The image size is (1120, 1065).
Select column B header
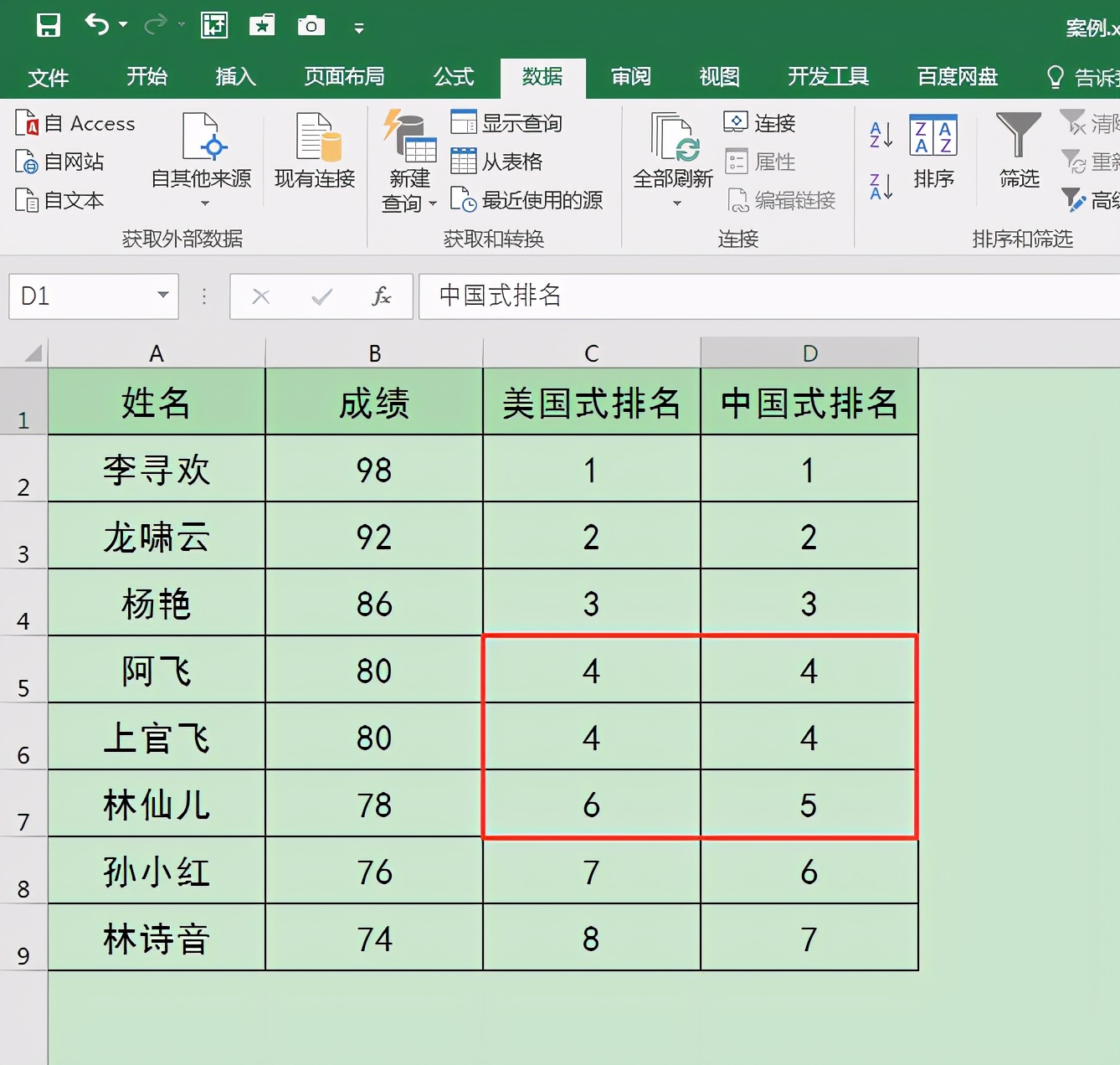coord(374,352)
